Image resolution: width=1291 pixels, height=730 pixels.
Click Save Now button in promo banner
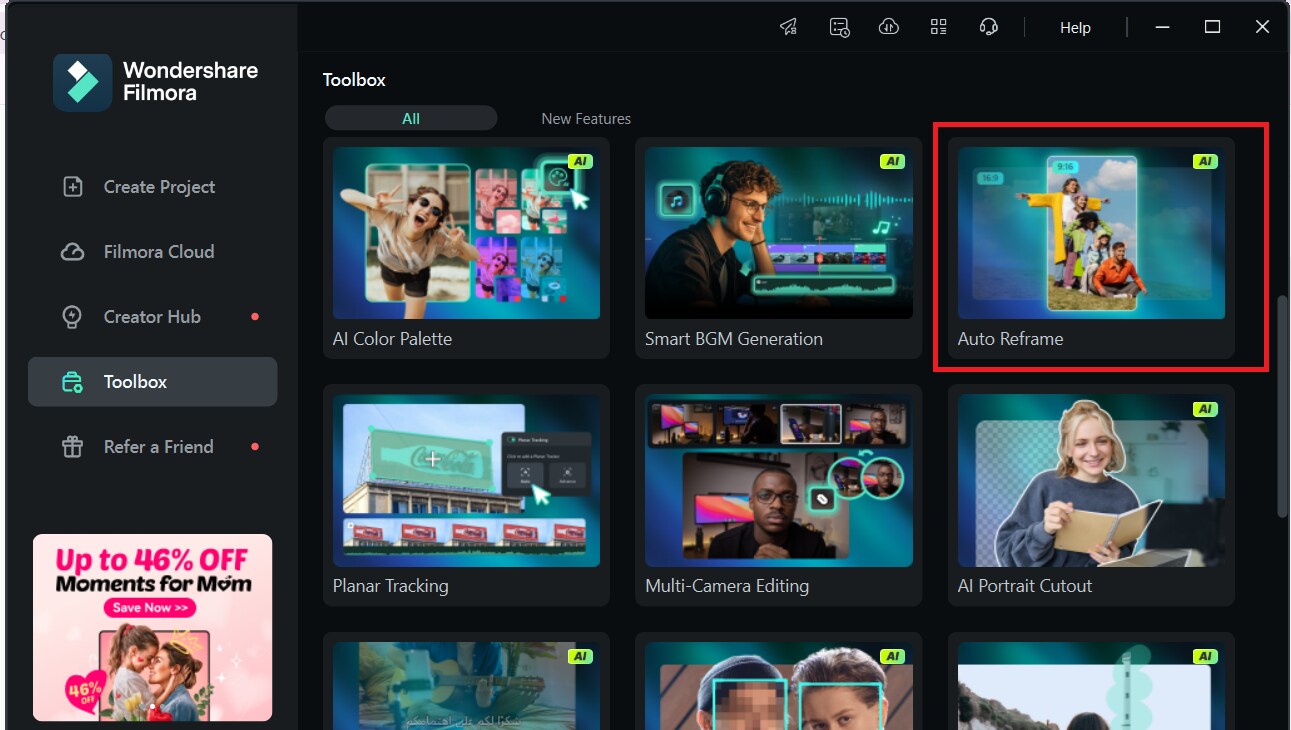tap(149, 607)
